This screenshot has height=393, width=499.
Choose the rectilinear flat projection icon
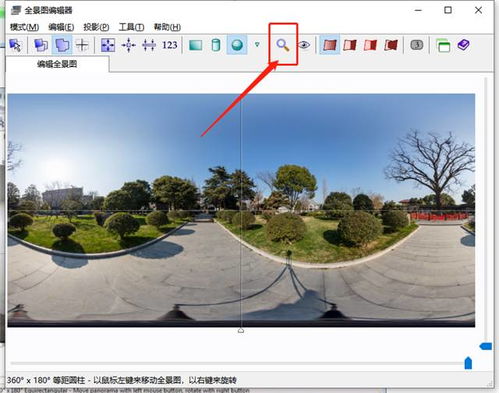pos(196,45)
